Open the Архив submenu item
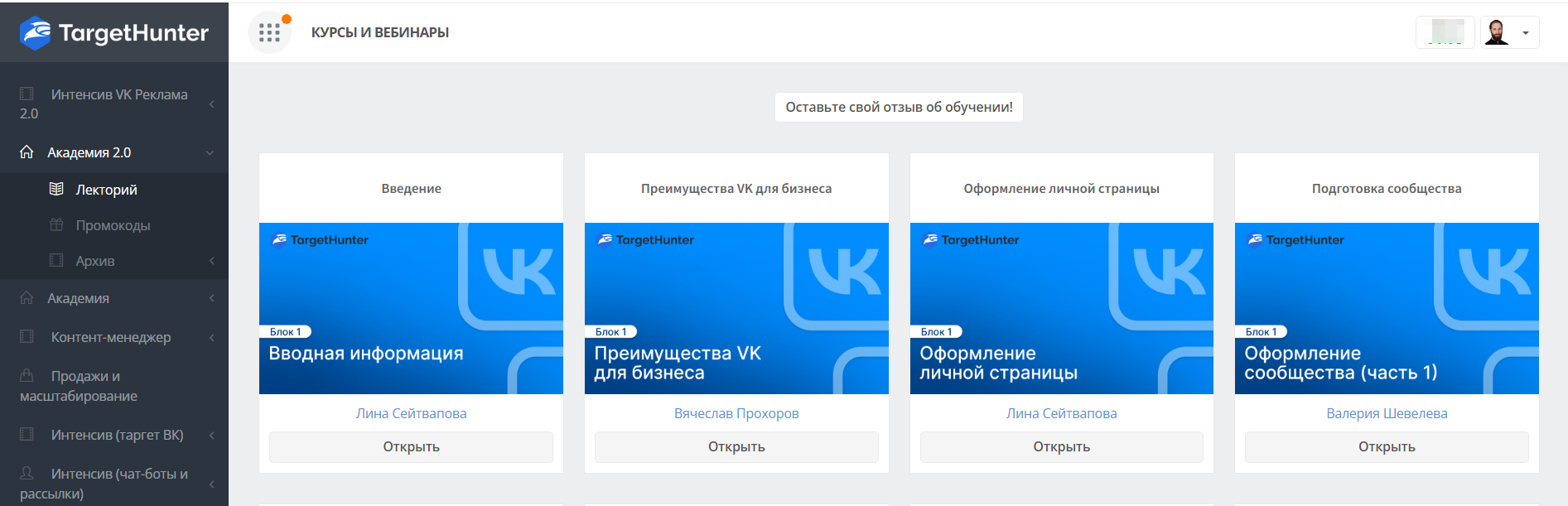Image resolution: width=1568 pixels, height=506 pixels. 114,261
